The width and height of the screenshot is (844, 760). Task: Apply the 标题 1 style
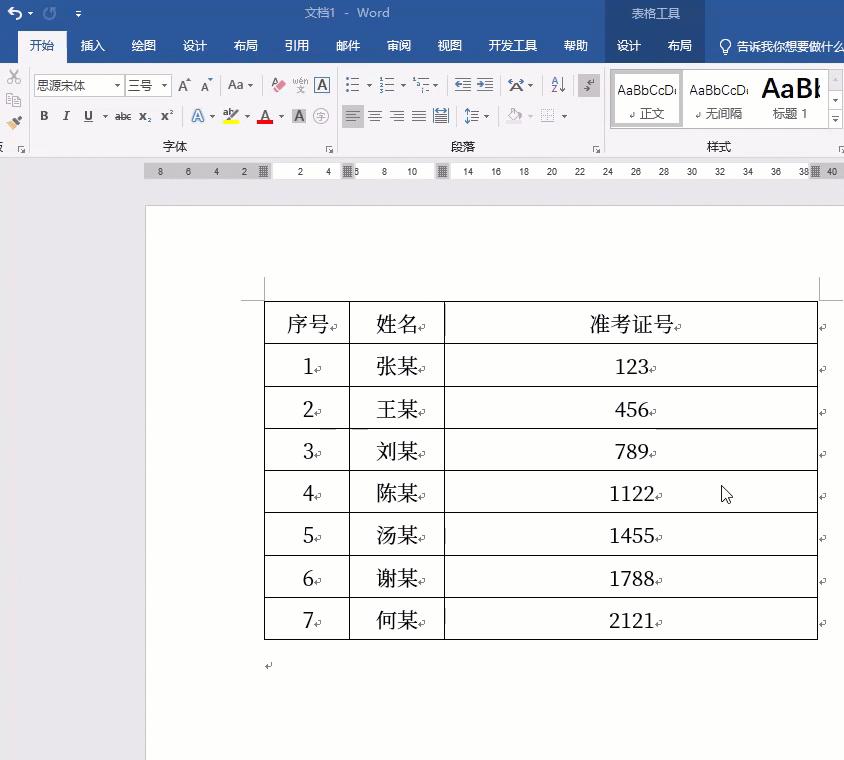[x=791, y=98]
